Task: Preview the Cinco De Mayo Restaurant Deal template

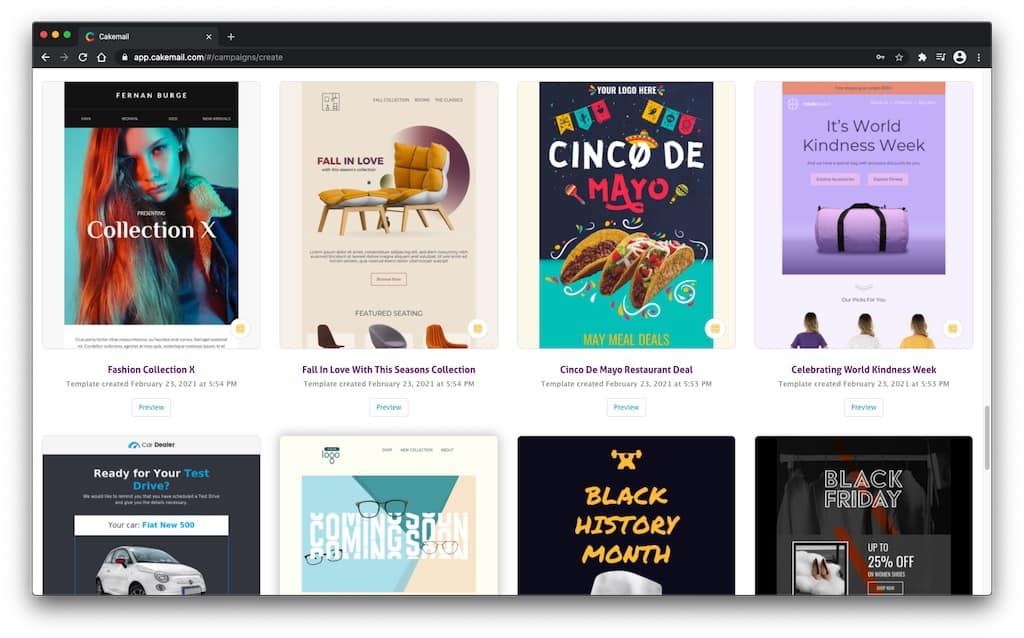Action: pyautogui.click(x=626, y=407)
